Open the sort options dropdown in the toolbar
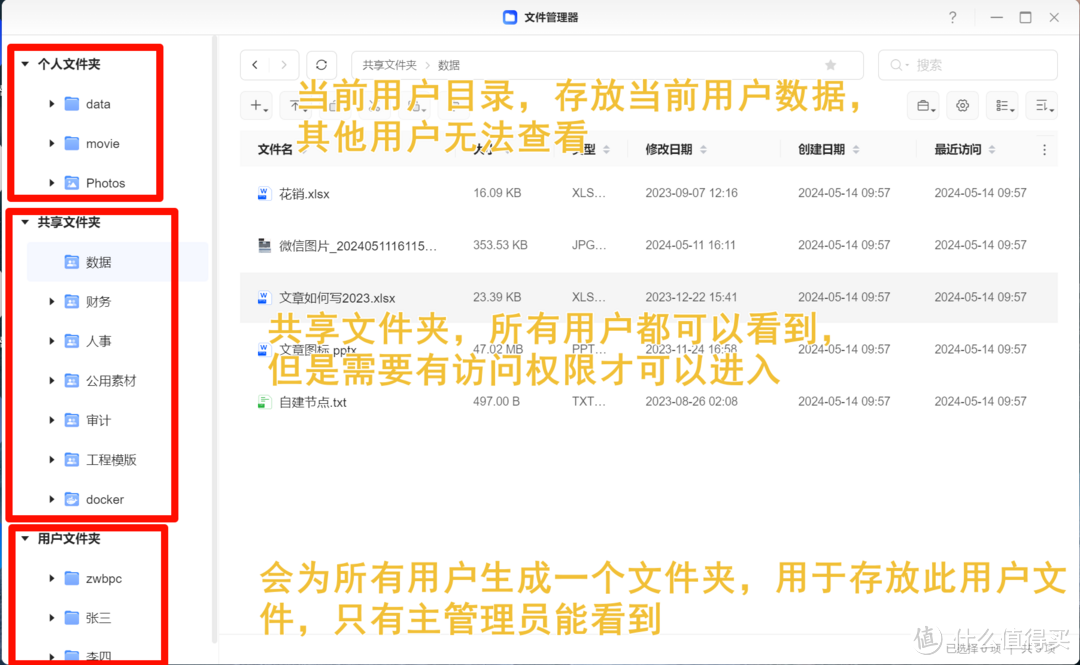 coord(1042,105)
